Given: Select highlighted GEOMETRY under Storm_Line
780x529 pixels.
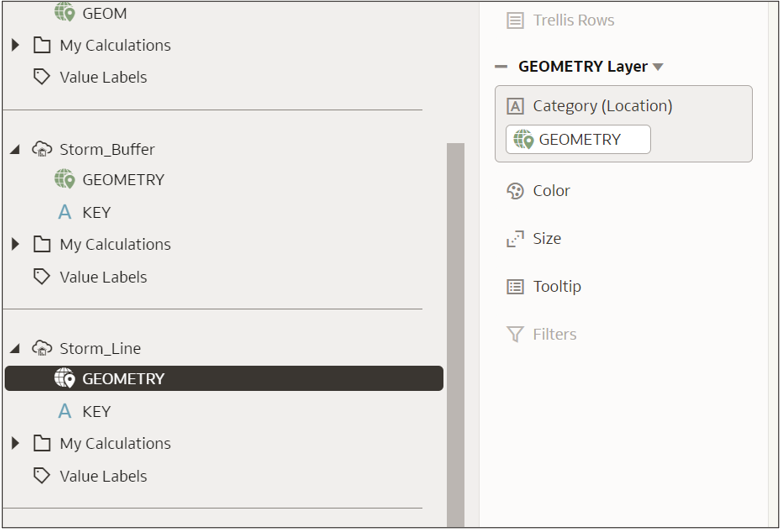Looking at the screenshot, I should click(x=224, y=378).
